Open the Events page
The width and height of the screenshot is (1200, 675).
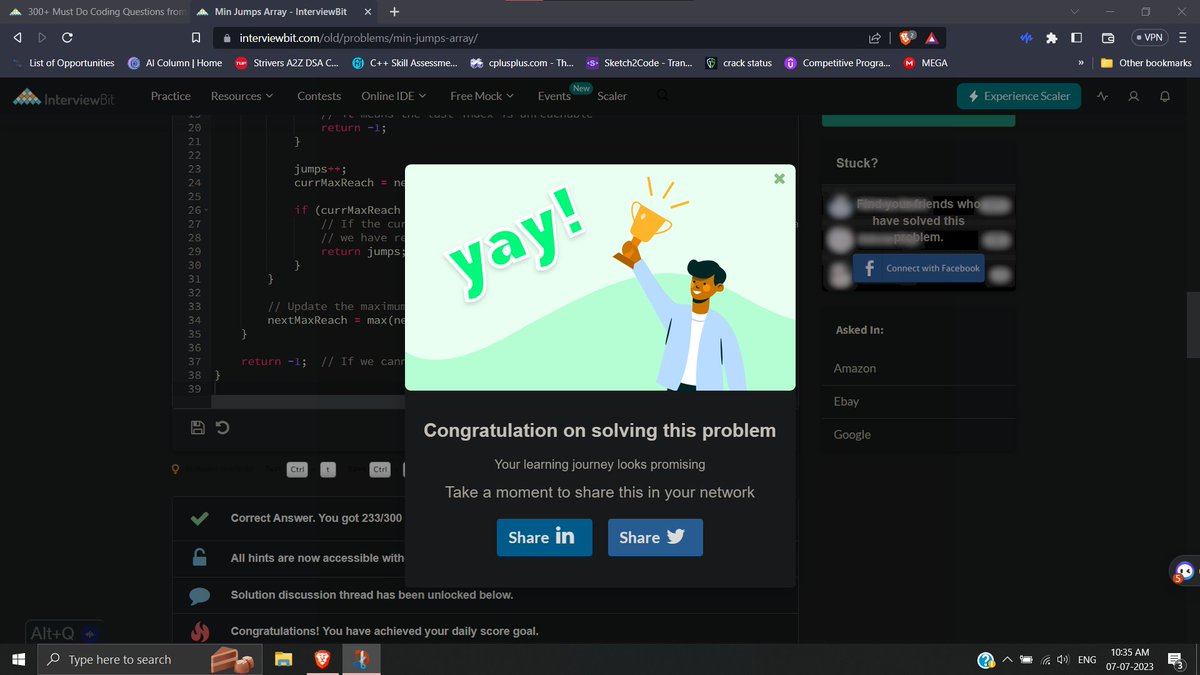tap(554, 96)
